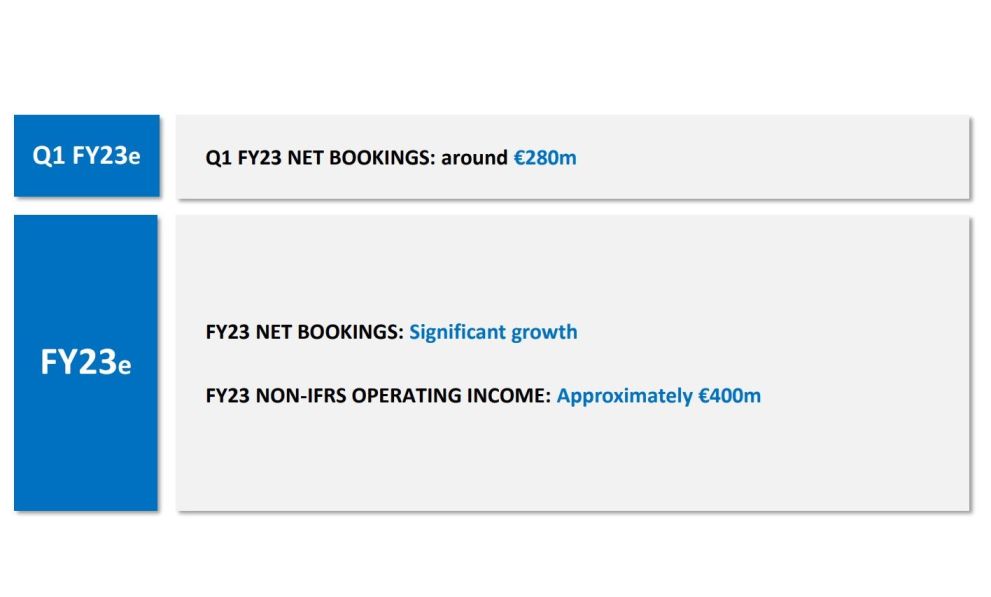Click the word BOOKINGS in the lower panel
This screenshot has height=597, width=991.
[353, 332]
